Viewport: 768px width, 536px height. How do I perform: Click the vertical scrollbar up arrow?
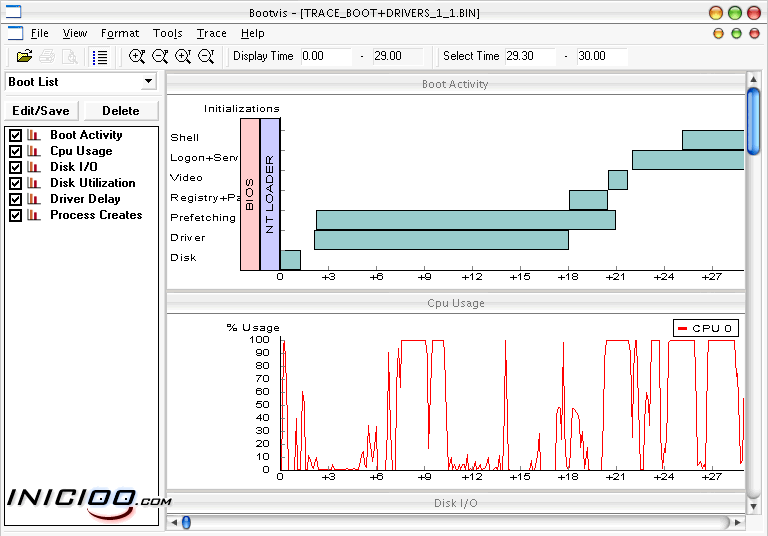pyautogui.click(x=753, y=79)
